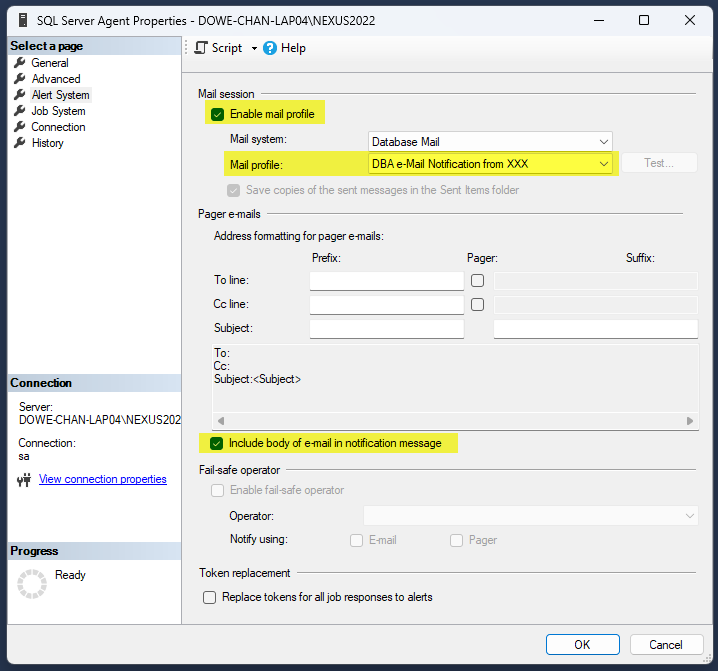Screen dimensions: 718x671
Task: Click the SQL Server Agent title bar icon
Action: 19,20
